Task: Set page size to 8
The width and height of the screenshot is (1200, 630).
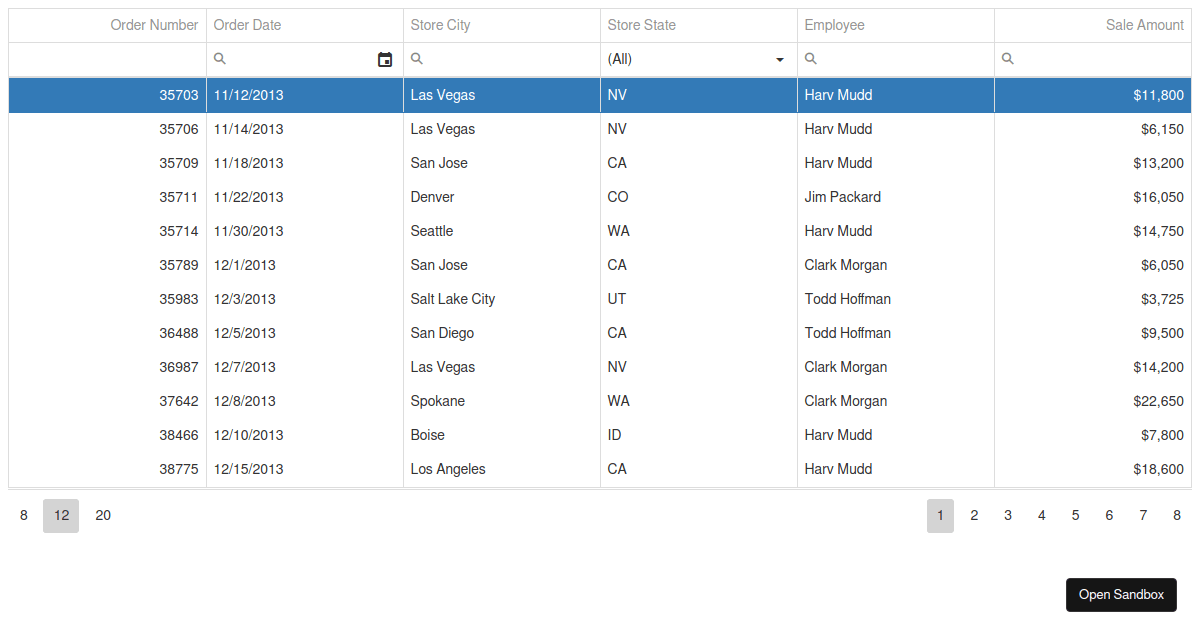Action: [x=23, y=515]
